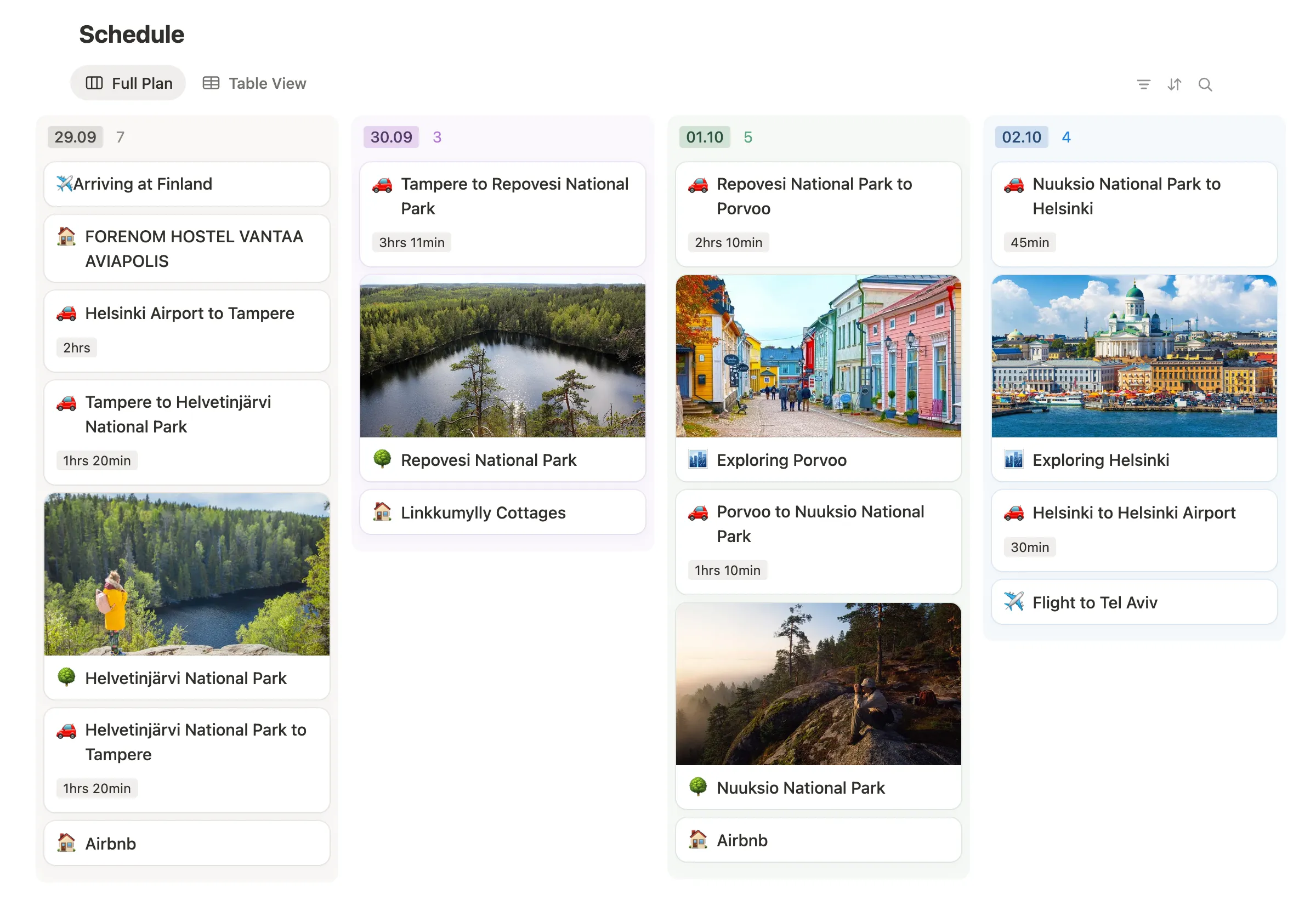This screenshot has width=1316, height=900.
Task: Click city icon beside Exploring Porvoo
Action: point(697,459)
